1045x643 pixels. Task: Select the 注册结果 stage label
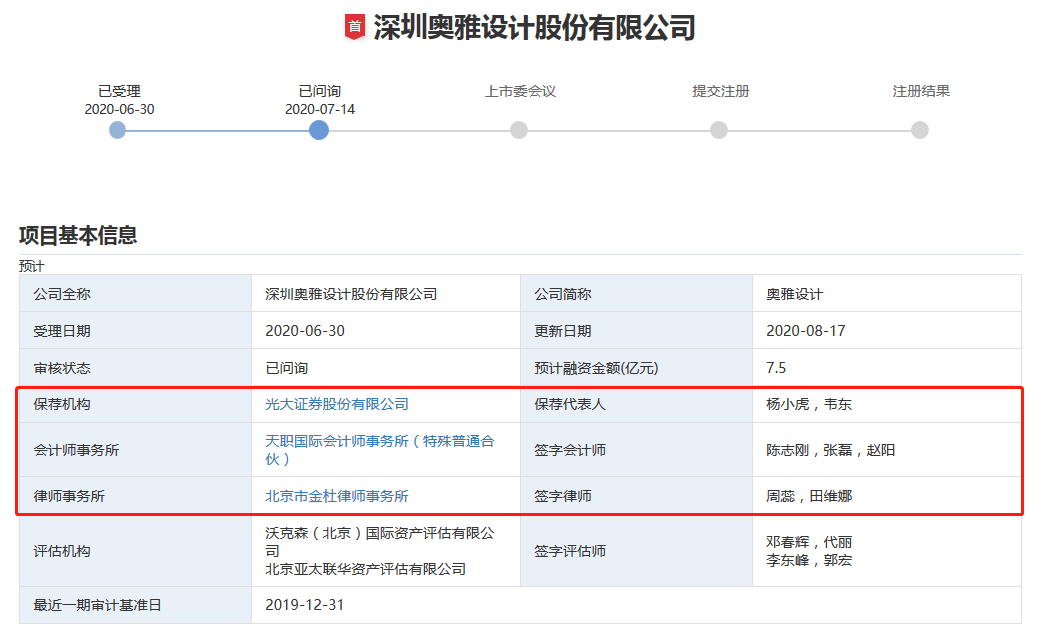tap(921, 91)
